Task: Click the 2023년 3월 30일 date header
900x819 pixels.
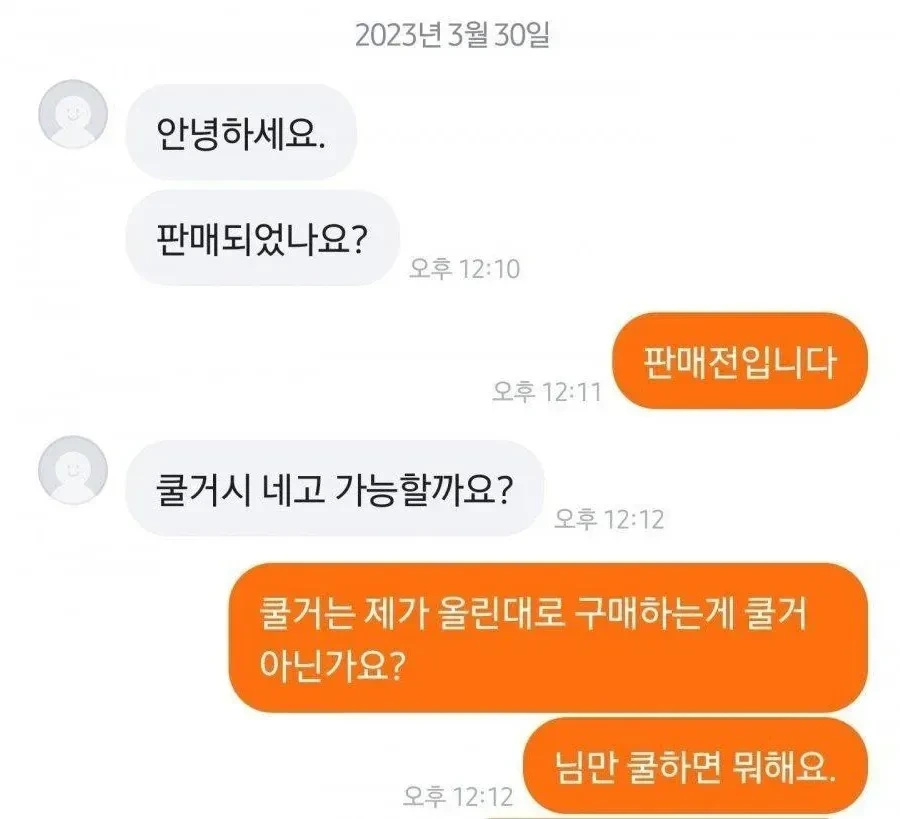Action: (x=452, y=35)
